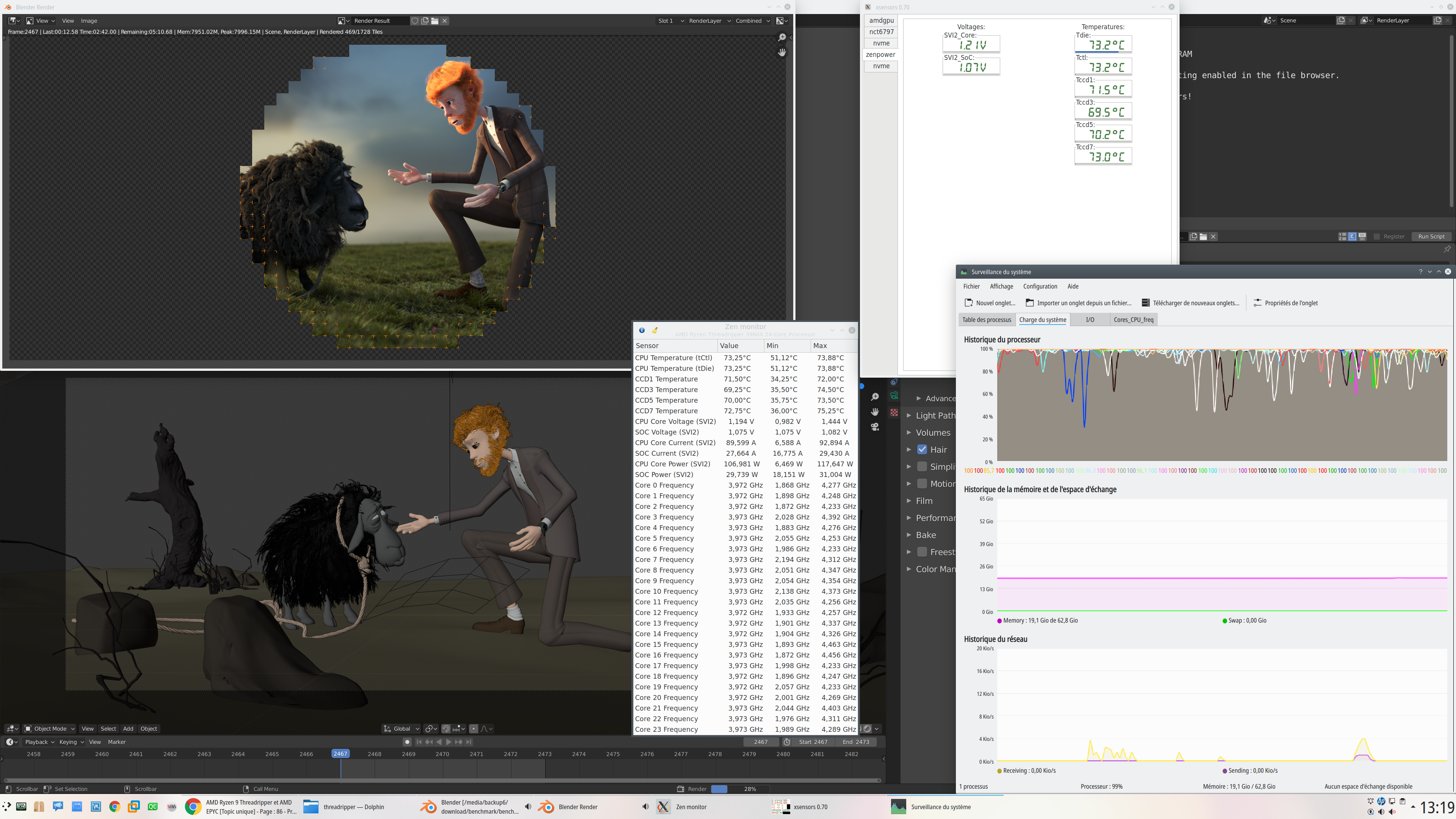1456x819 pixels.
Task: Toggle fake user shield for Render Result
Action: tap(415, 21)
